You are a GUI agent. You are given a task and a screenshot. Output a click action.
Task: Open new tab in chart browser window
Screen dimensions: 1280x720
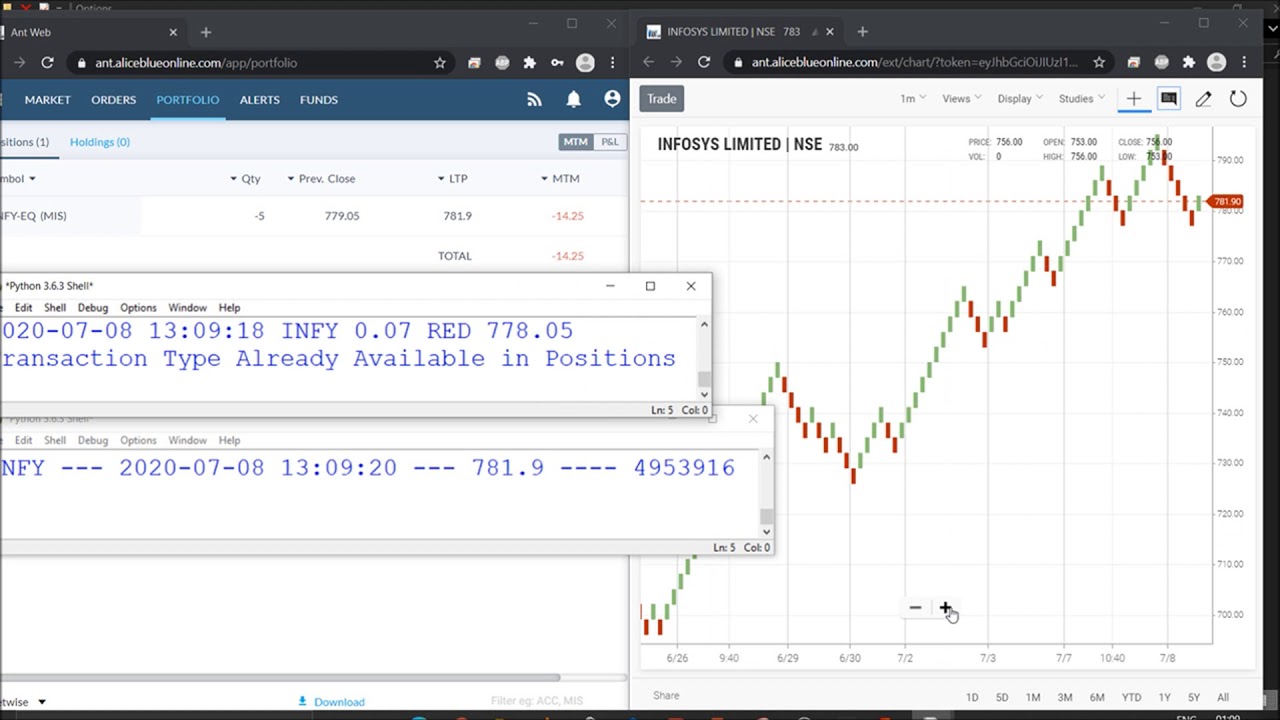(x=862, y=31)
